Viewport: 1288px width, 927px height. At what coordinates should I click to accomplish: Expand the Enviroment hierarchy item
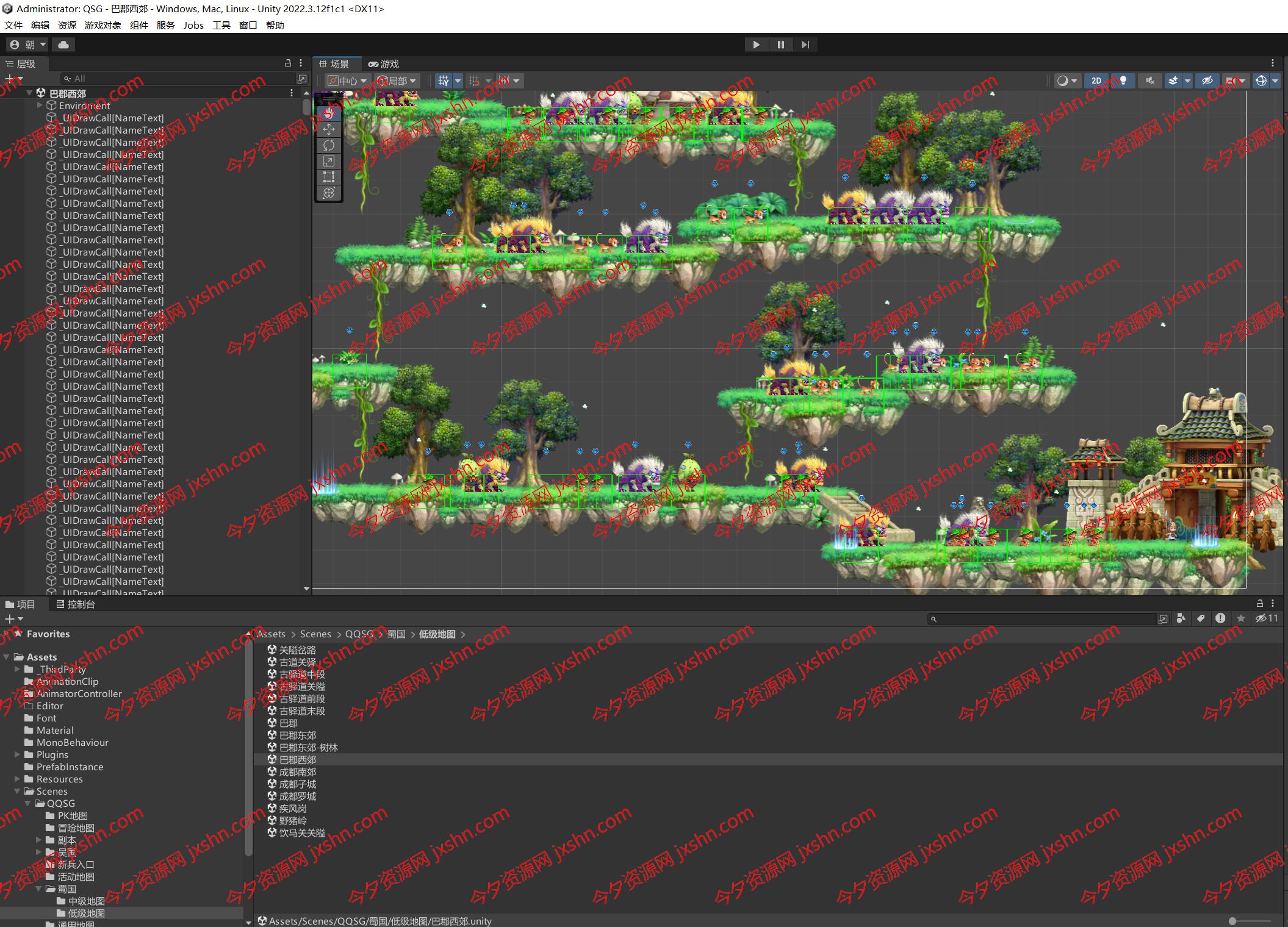click(x=40, y=106)
